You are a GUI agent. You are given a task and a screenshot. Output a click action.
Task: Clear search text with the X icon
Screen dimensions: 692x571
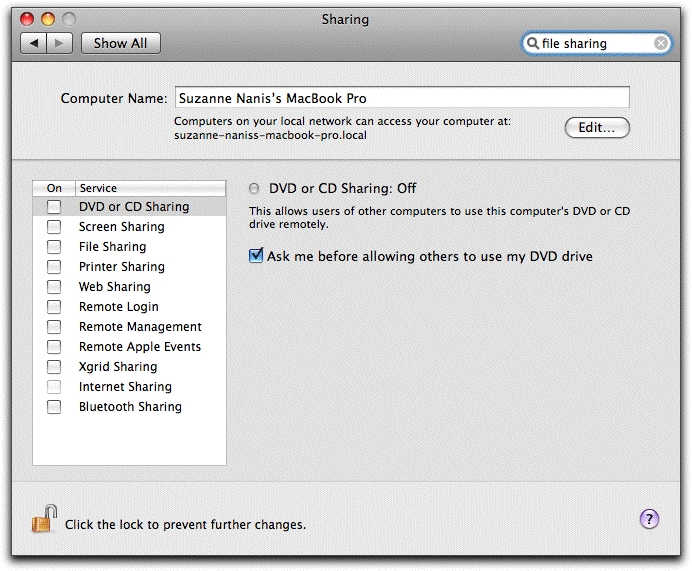tap(661, 43)
